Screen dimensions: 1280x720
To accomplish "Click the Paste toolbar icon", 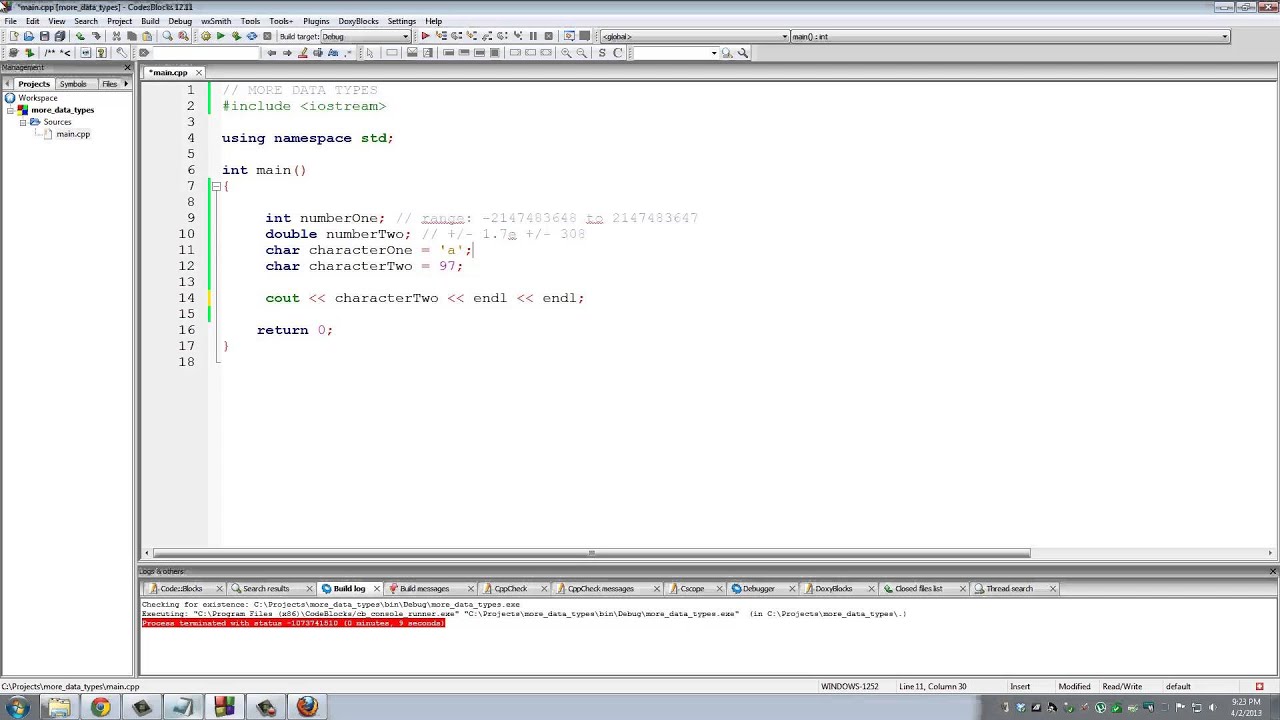I will tap(147, 36).
